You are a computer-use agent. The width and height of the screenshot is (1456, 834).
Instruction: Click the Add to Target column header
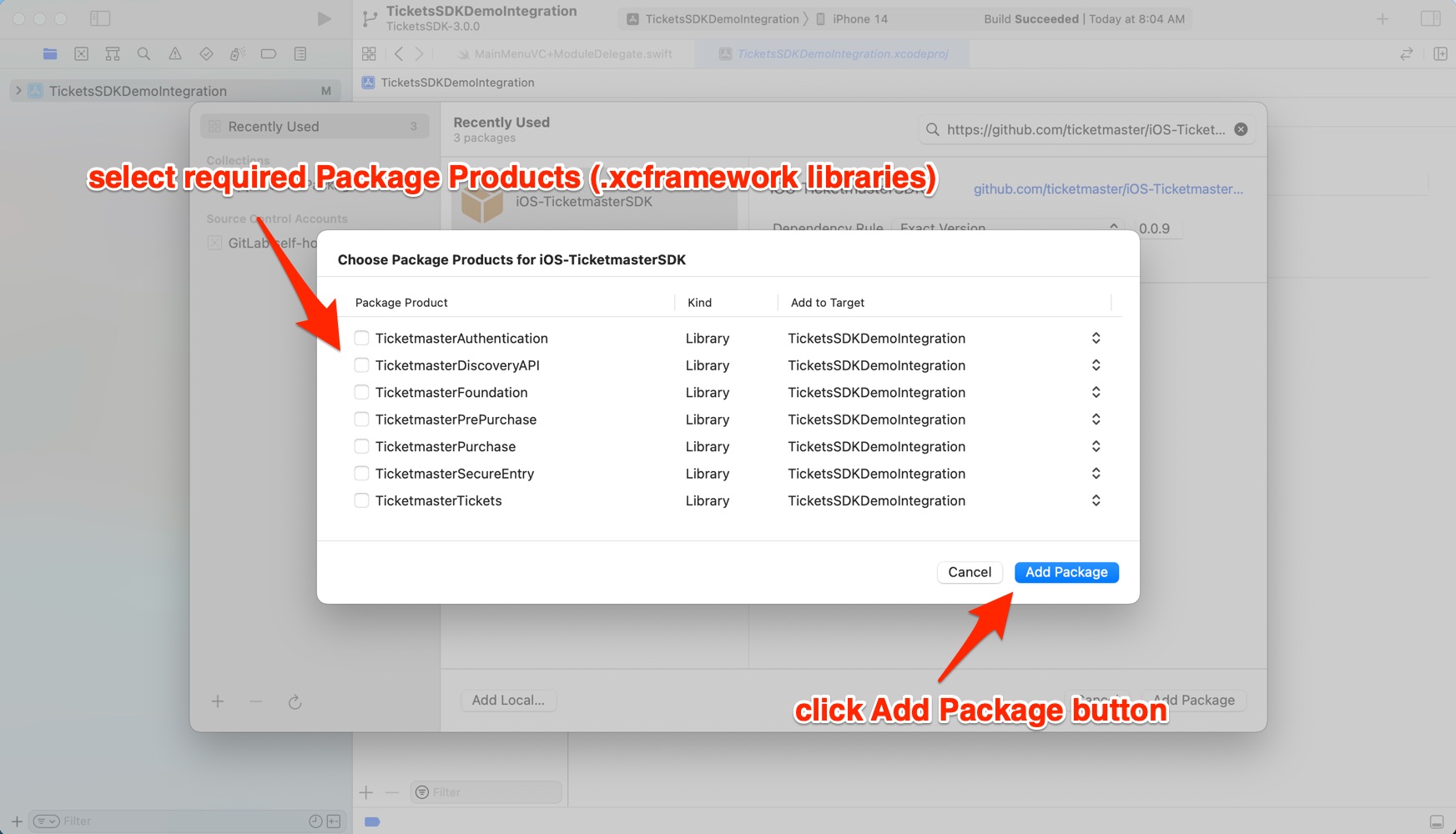(828, 303)
